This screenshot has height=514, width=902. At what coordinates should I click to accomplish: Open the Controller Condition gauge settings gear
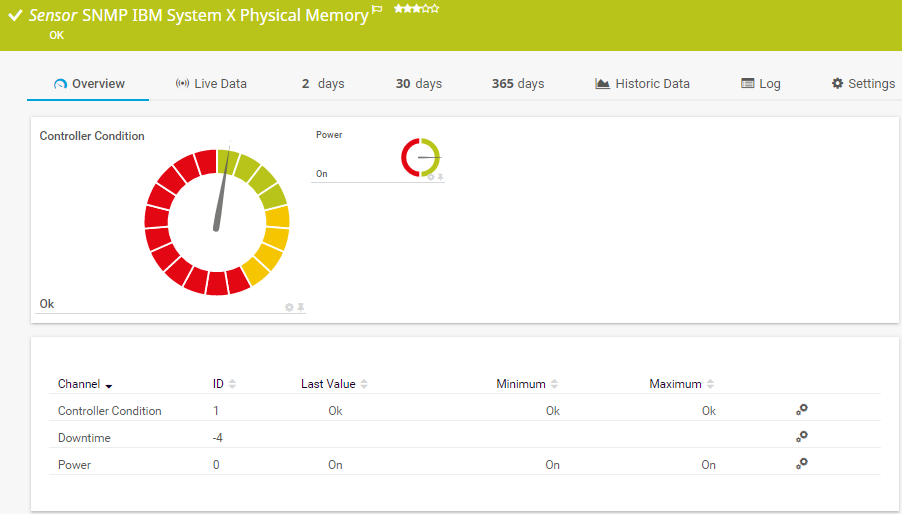click(x=289, y=307)
